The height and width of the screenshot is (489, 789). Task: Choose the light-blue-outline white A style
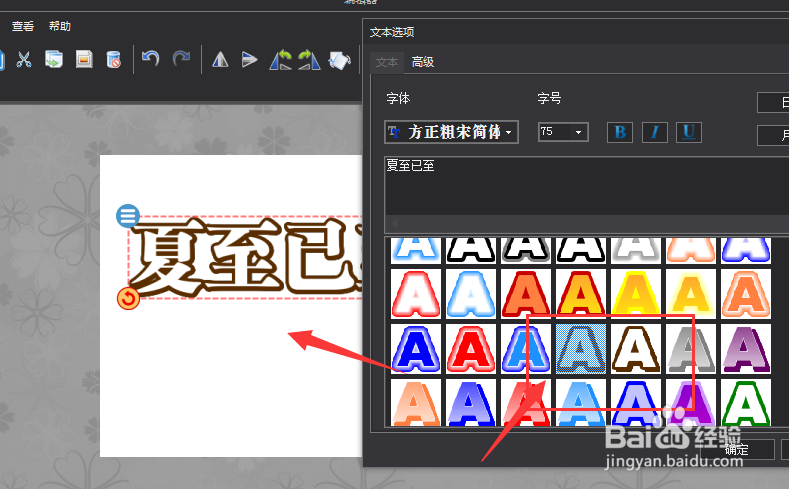[x=471, y=294]
